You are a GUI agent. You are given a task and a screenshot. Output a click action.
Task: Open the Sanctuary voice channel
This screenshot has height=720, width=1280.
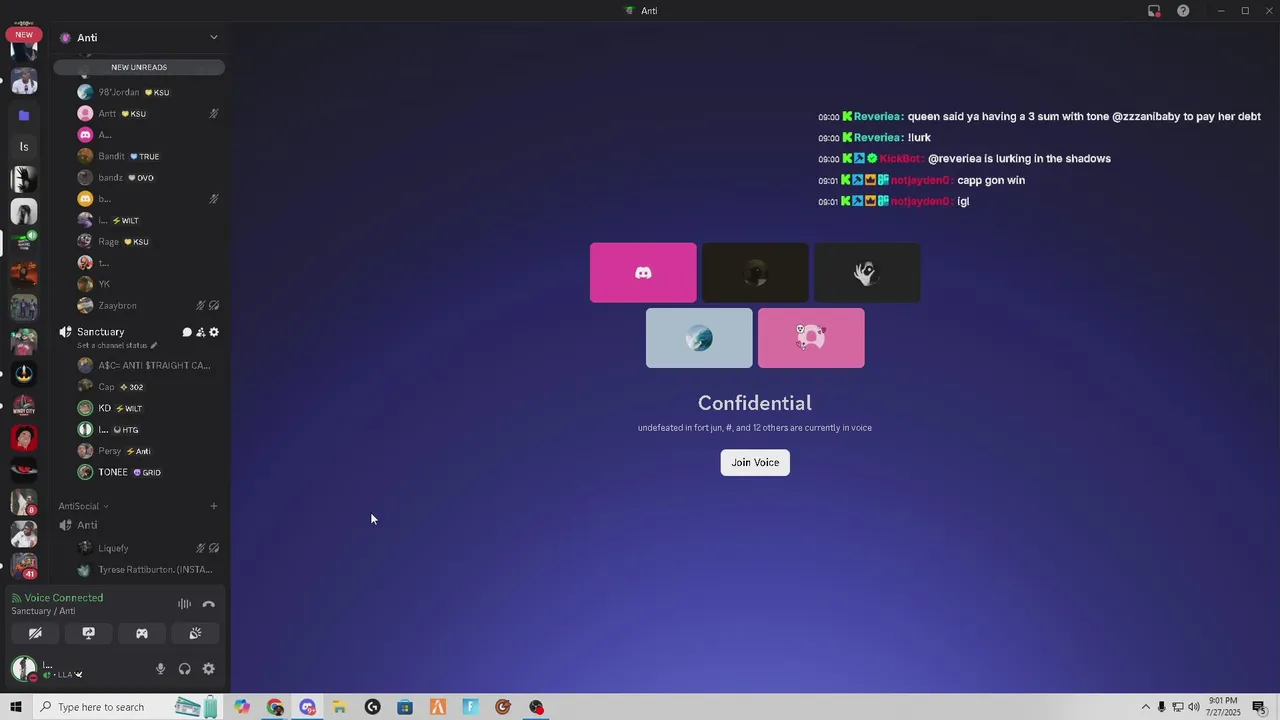click(100, 332)
